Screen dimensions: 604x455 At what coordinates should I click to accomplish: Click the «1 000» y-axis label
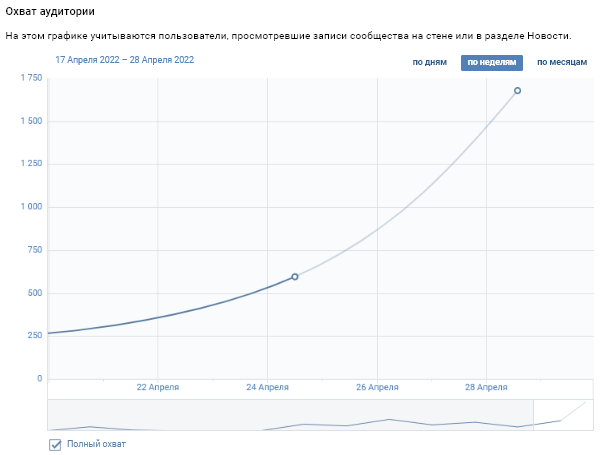pos(32,207)
